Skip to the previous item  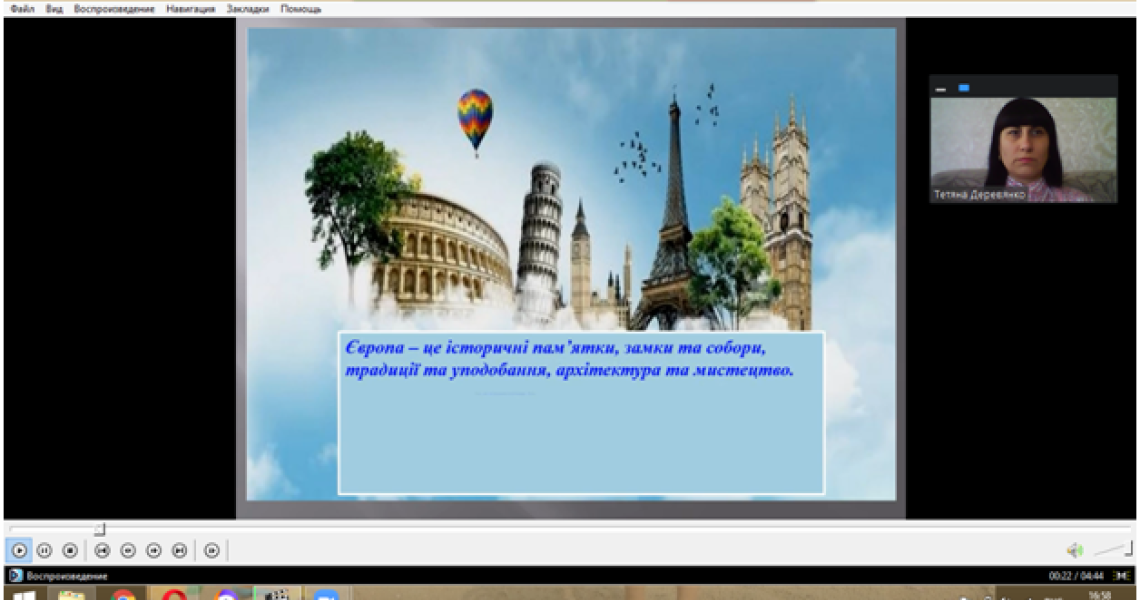[102, 551]
